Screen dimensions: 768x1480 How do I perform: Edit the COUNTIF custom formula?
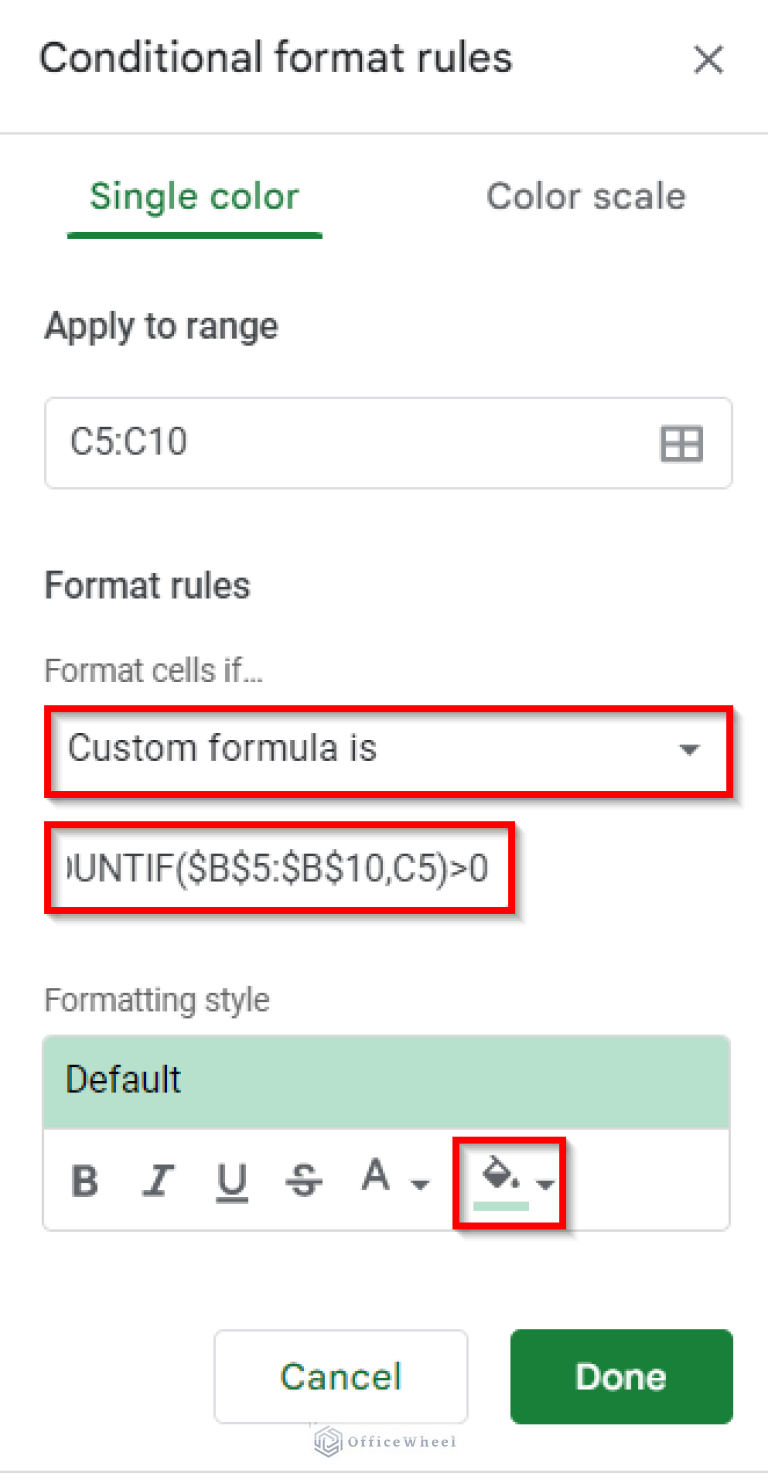[280, 868]
